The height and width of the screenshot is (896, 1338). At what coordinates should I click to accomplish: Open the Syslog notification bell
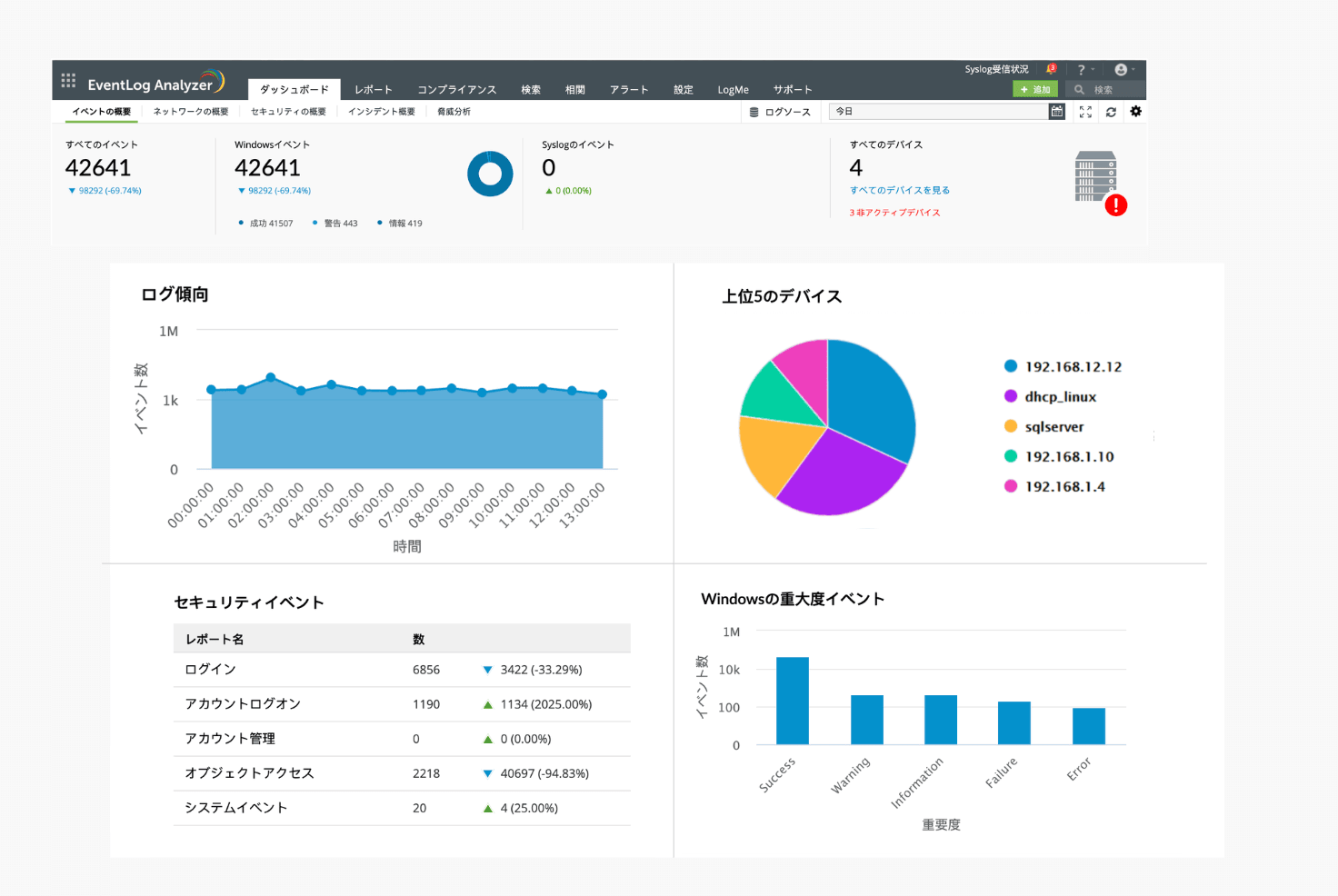point(1051,69)
